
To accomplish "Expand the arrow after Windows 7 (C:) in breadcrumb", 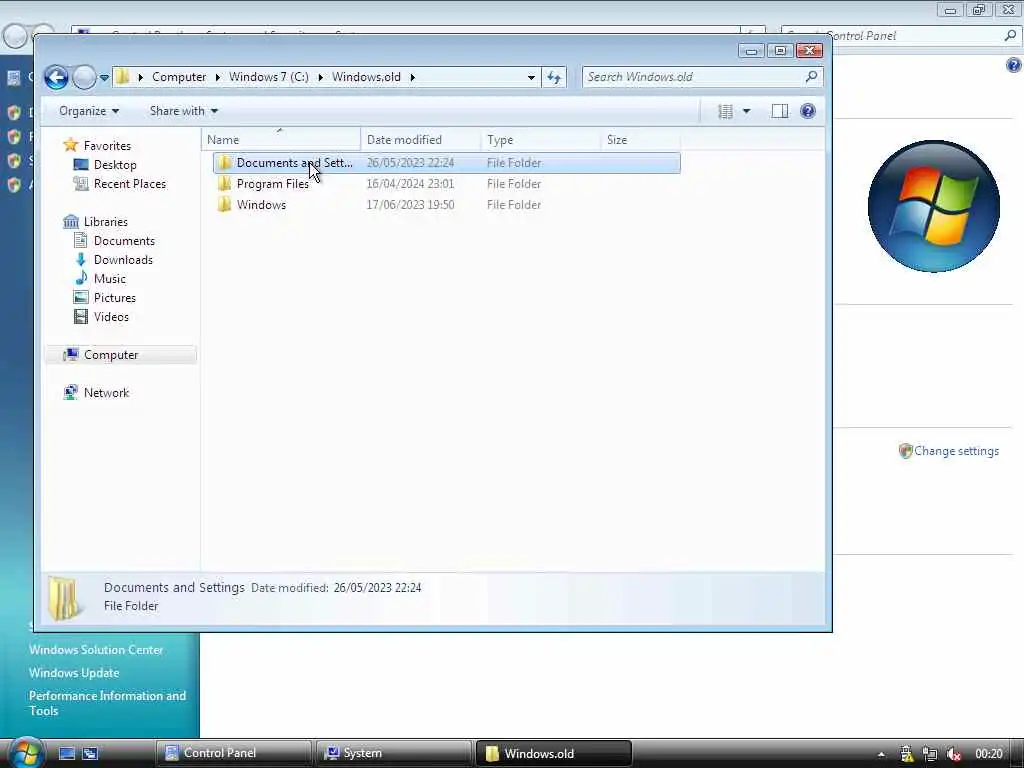I will pos(320,77).
